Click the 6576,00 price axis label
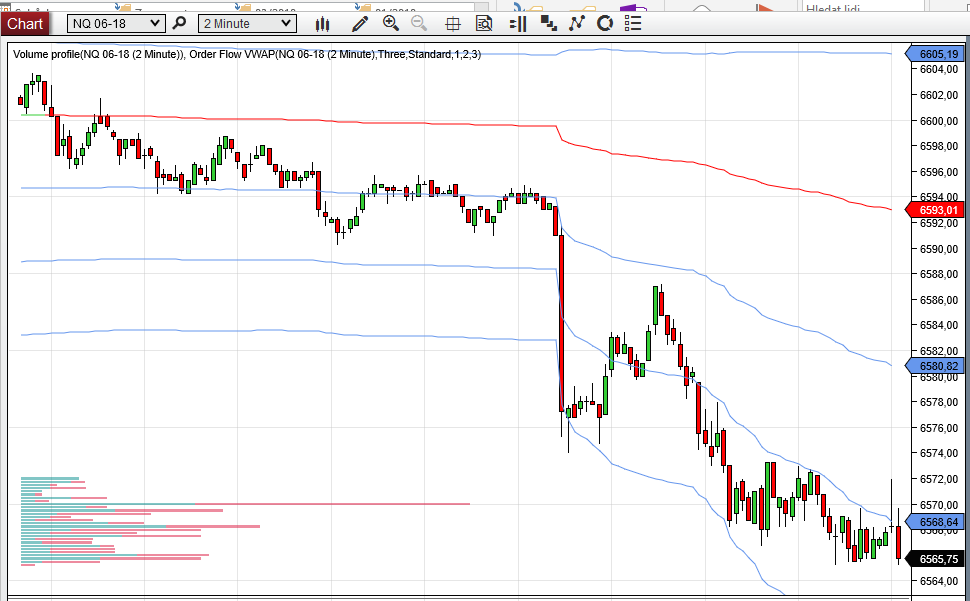 (x=939, y=428)
